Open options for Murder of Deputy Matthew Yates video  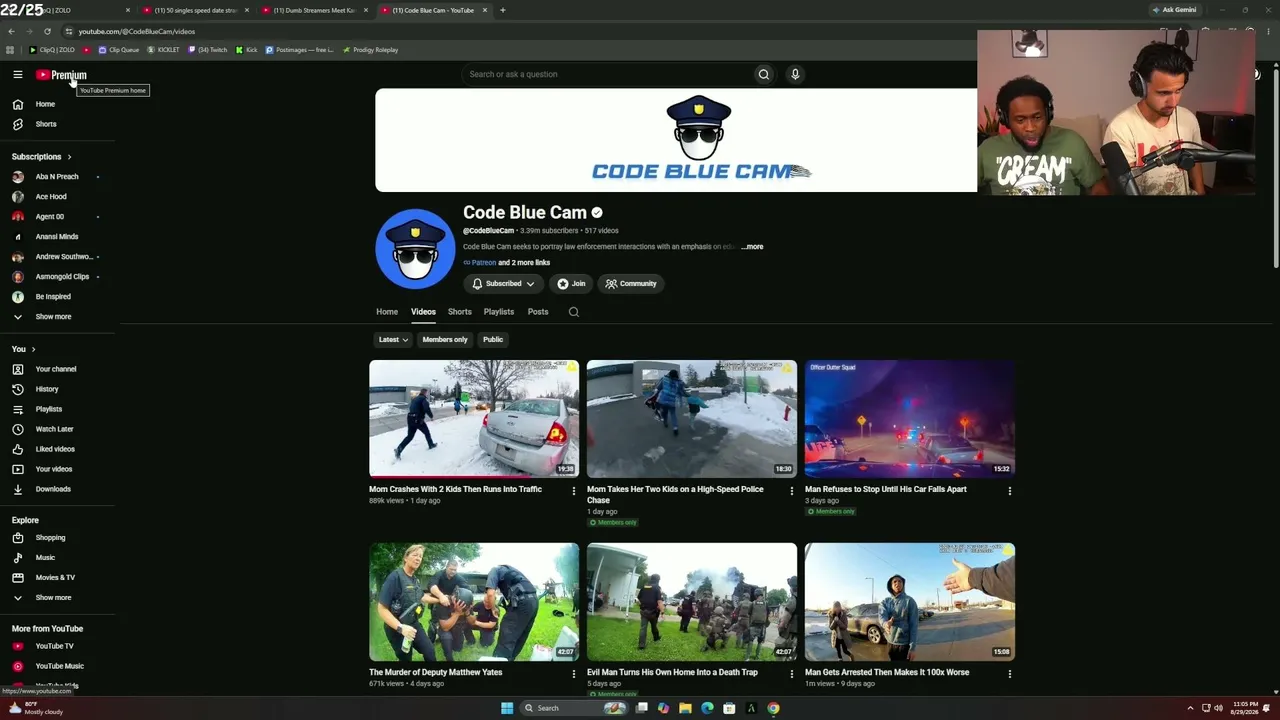[574, 674]
